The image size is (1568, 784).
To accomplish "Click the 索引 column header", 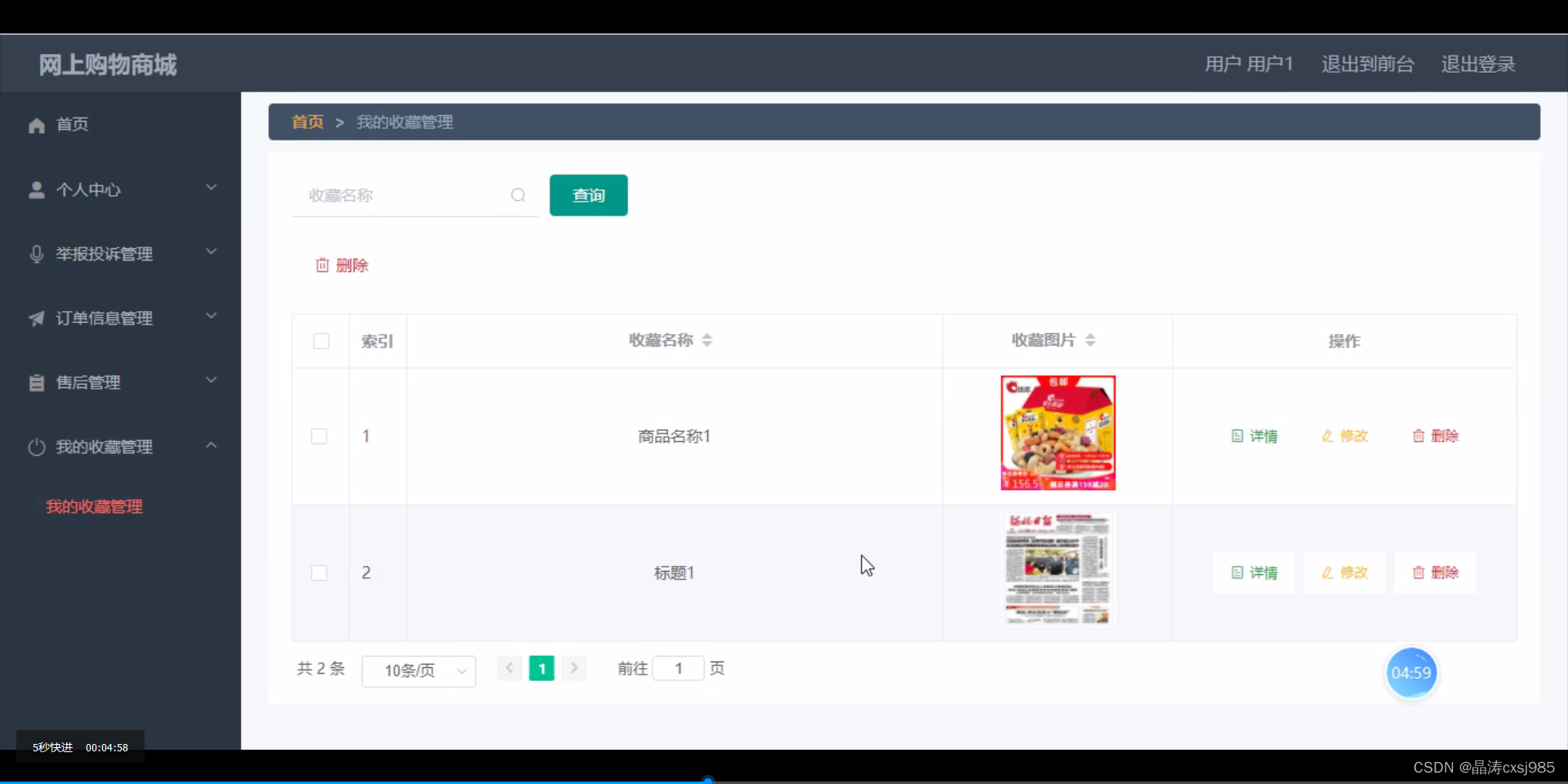I will coord(377,341).
